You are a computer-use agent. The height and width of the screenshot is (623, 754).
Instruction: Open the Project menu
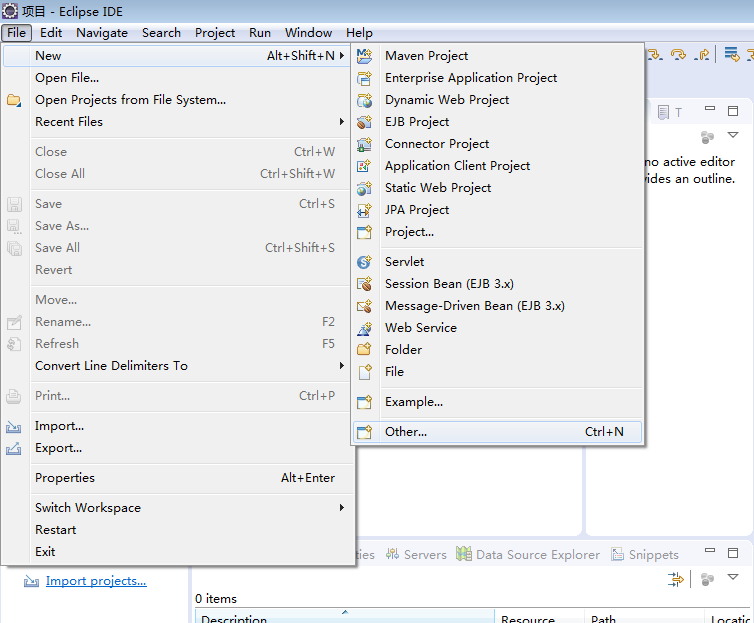215,33
